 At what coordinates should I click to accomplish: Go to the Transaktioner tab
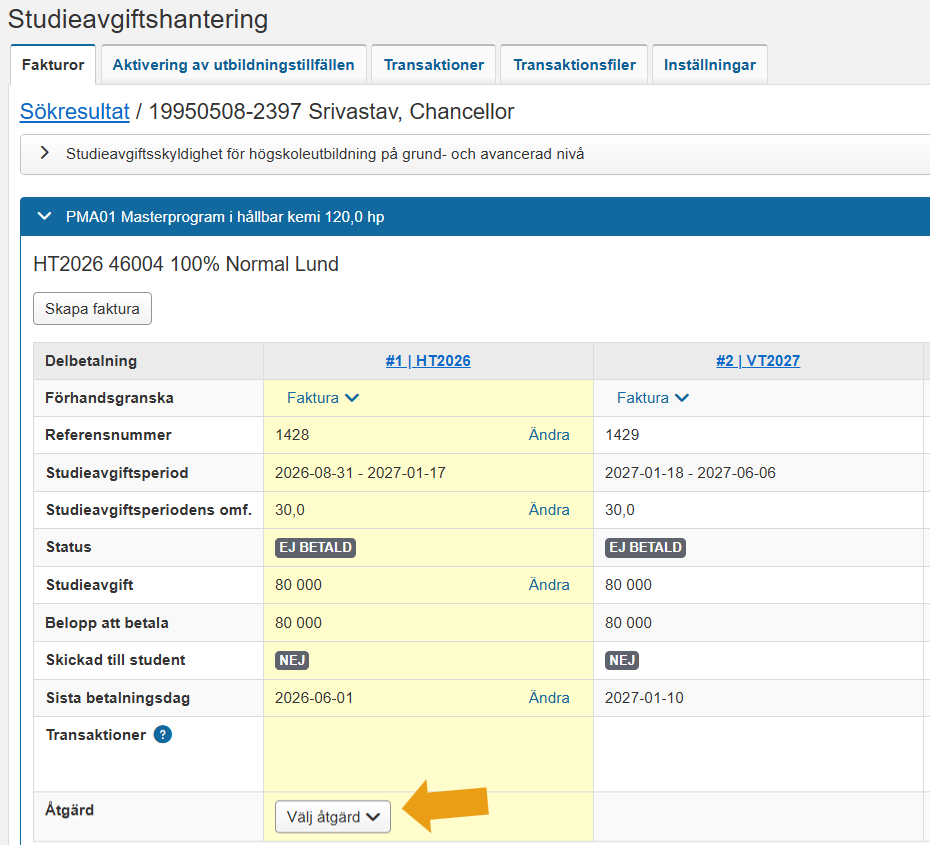coord(434,65)
